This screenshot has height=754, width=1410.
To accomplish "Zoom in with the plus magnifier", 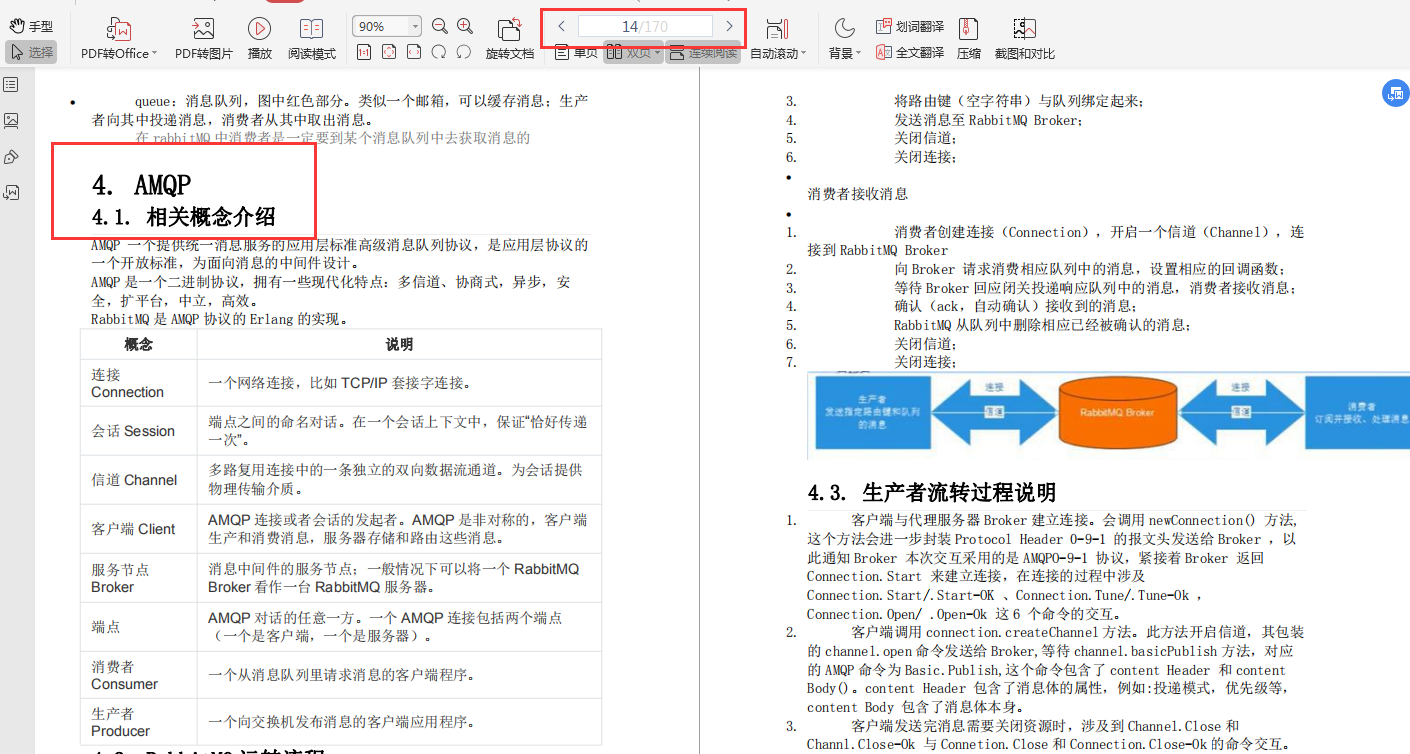I will point(465,26).
